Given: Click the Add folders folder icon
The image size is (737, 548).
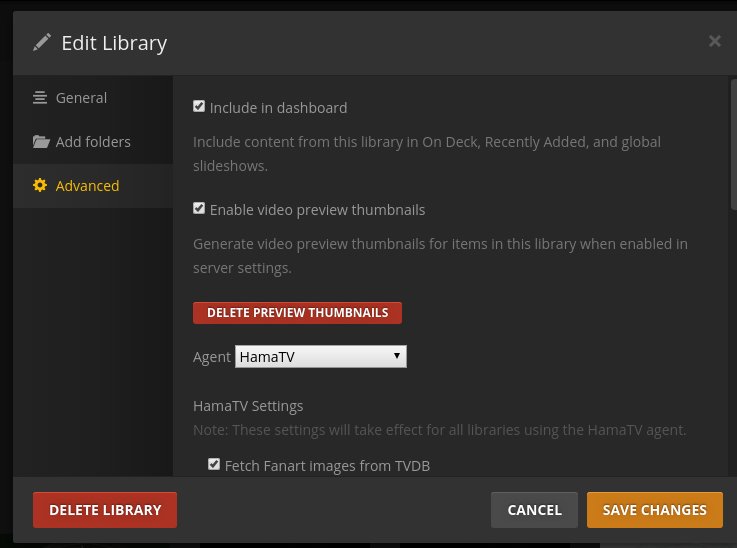Looking at the screenshot, I should [x=41, y=141].
